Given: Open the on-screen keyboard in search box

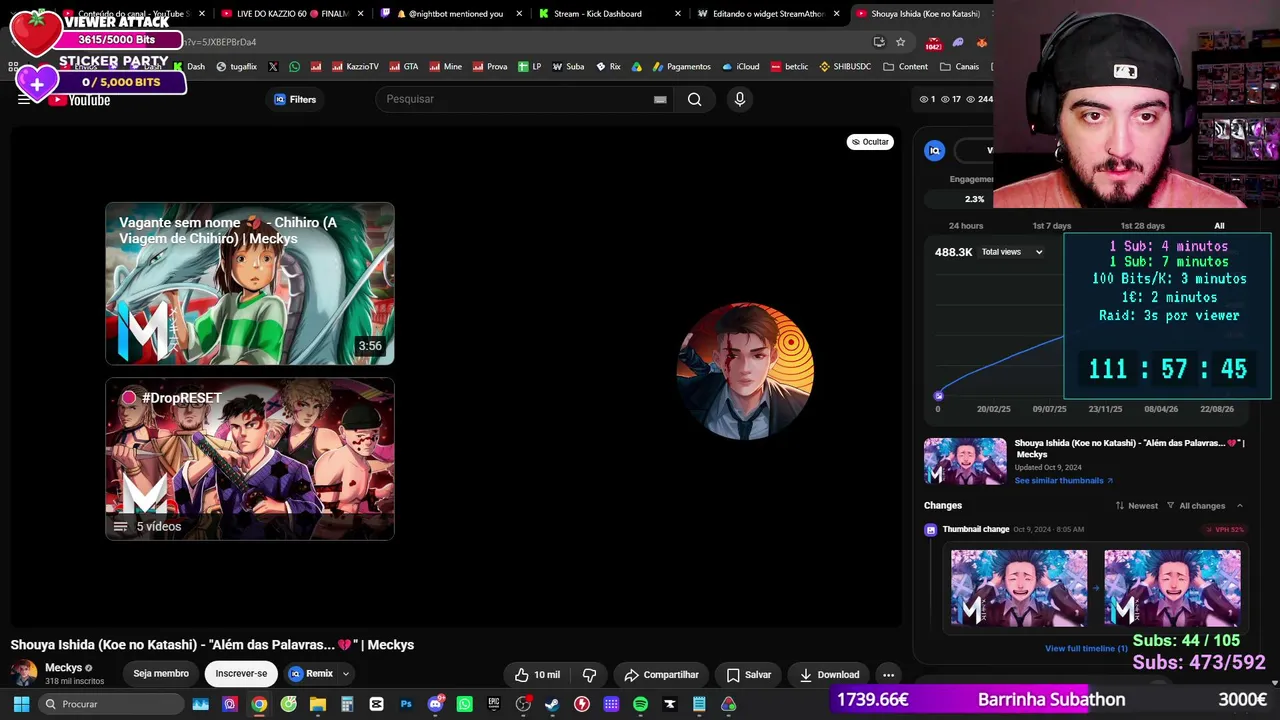Looking at the screenshot, I should 660,99.
